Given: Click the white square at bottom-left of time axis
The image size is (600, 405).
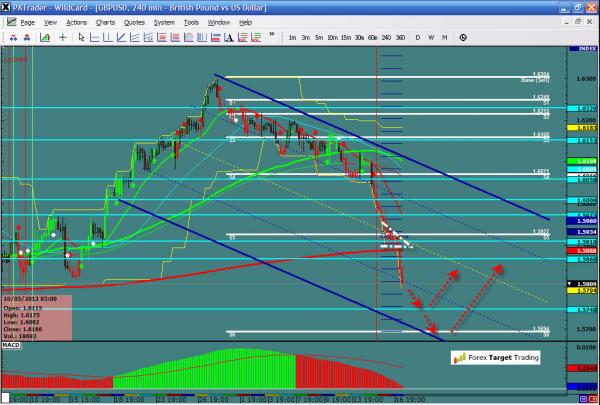Looking at the screenshot, I should (x=5, y=398).
